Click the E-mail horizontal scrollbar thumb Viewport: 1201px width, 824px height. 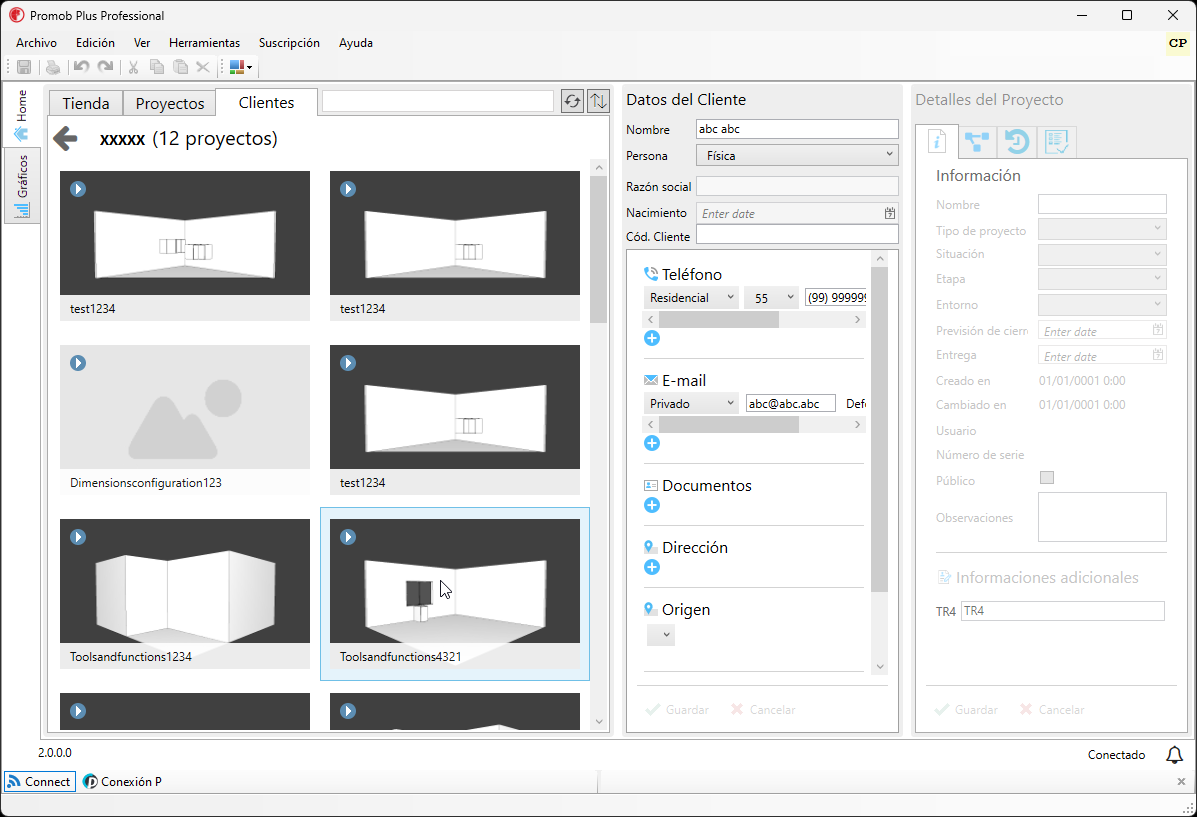[x=728, y=424]
